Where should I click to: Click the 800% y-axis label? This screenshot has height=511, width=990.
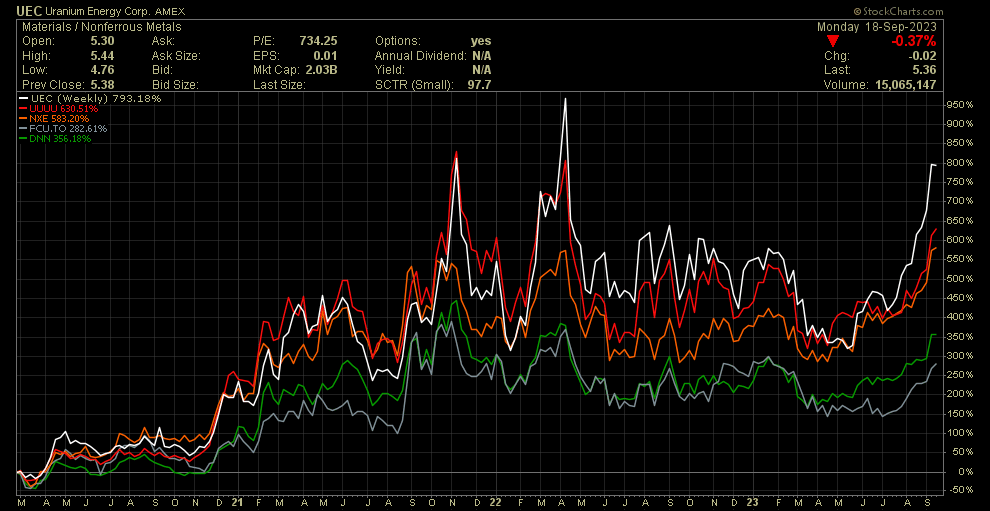(961, 162)
